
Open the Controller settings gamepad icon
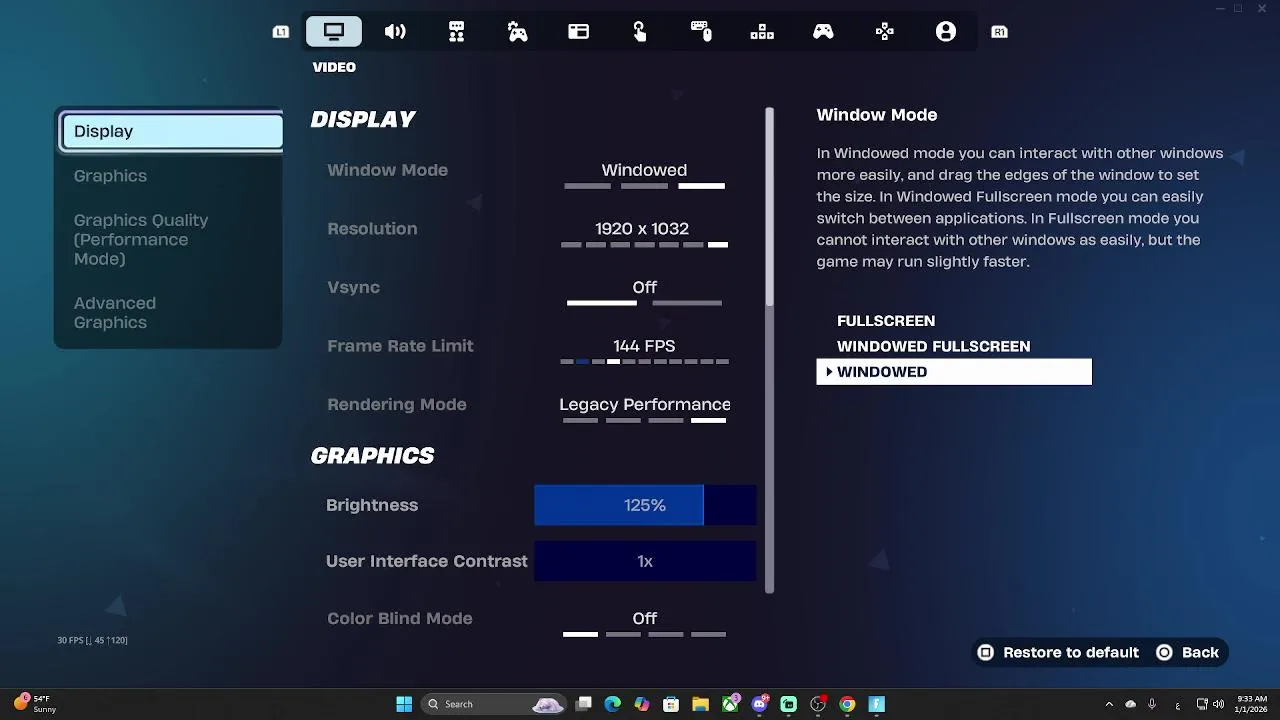tap(823, 32)
